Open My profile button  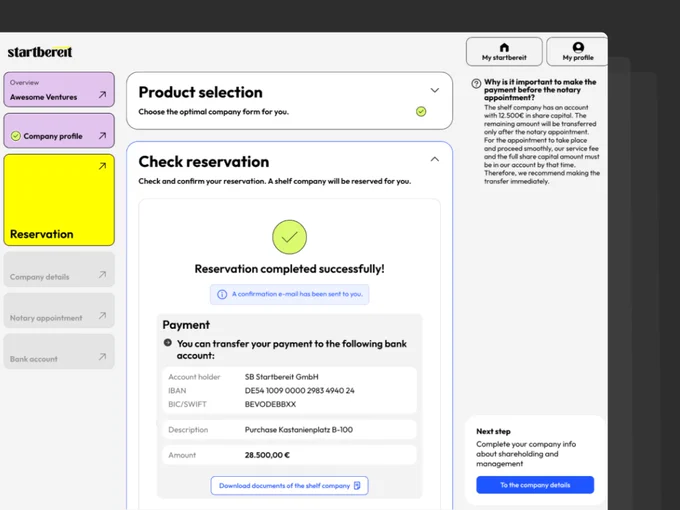[x=577, y=52]
